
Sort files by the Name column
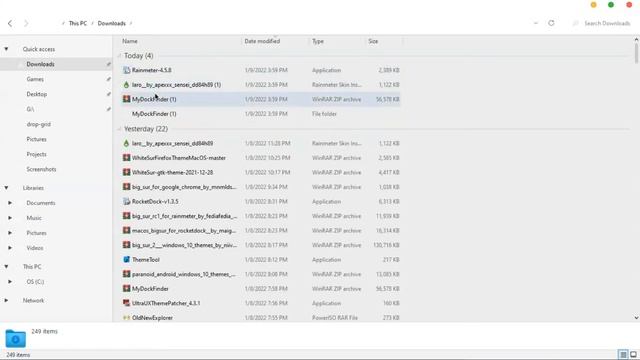tap(130, 41)
